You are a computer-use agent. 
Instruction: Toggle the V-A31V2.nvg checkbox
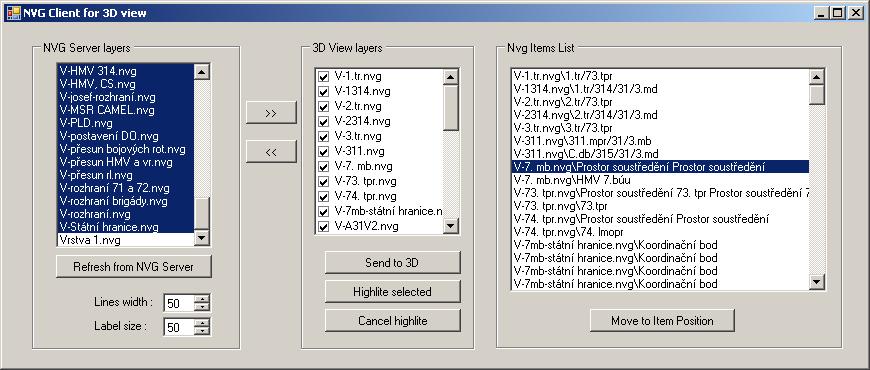[323, 226]
